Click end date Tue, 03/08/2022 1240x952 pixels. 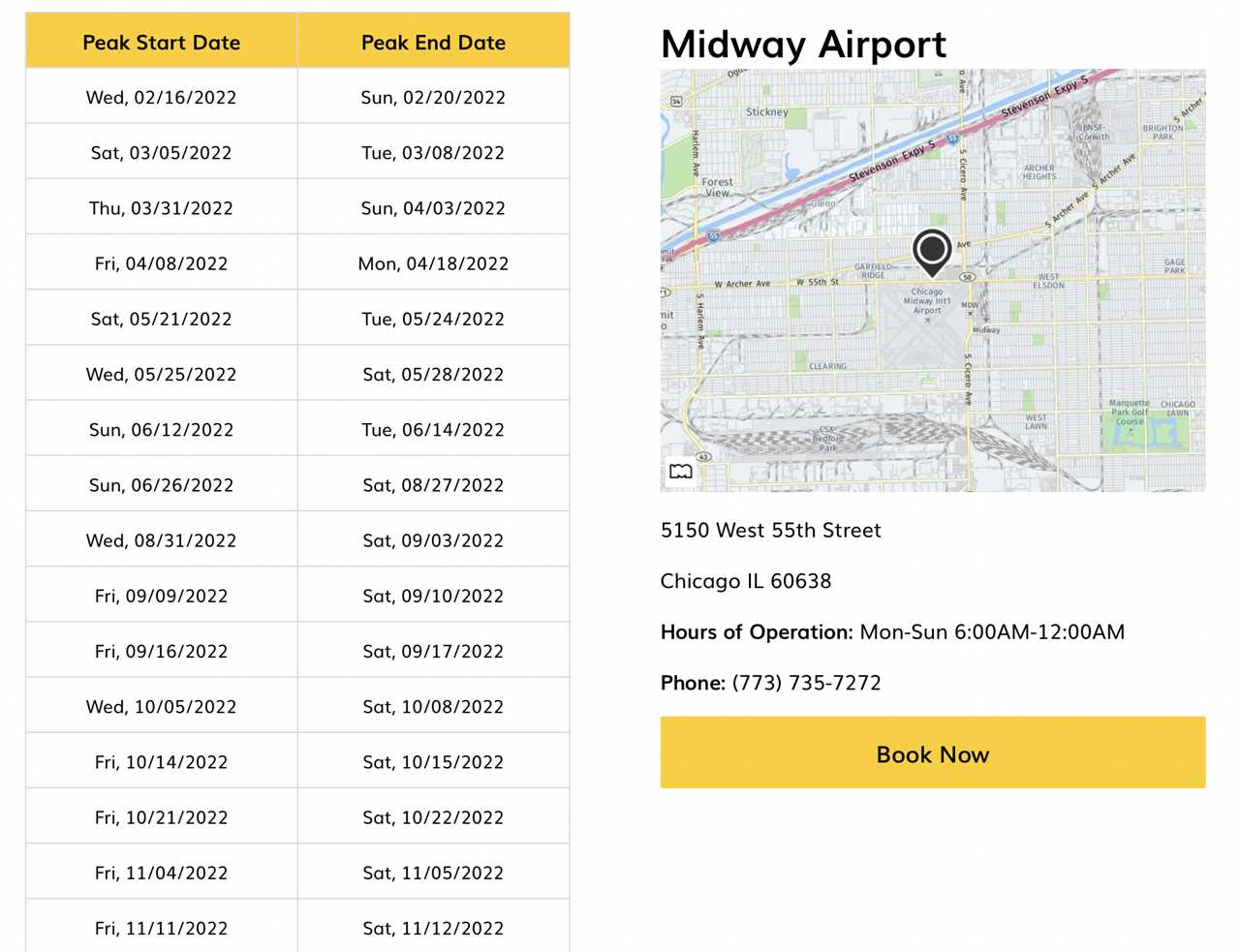coord(433,153)
